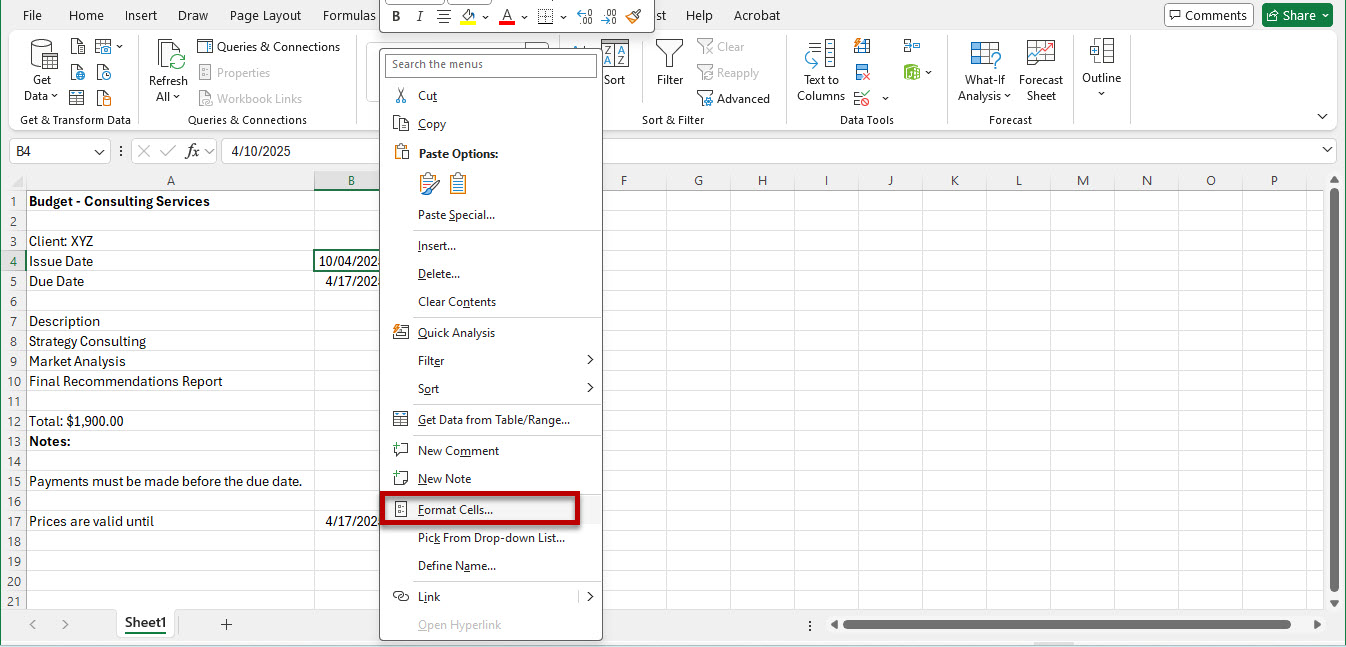Click the From Web icon

(x=78, y=72)
